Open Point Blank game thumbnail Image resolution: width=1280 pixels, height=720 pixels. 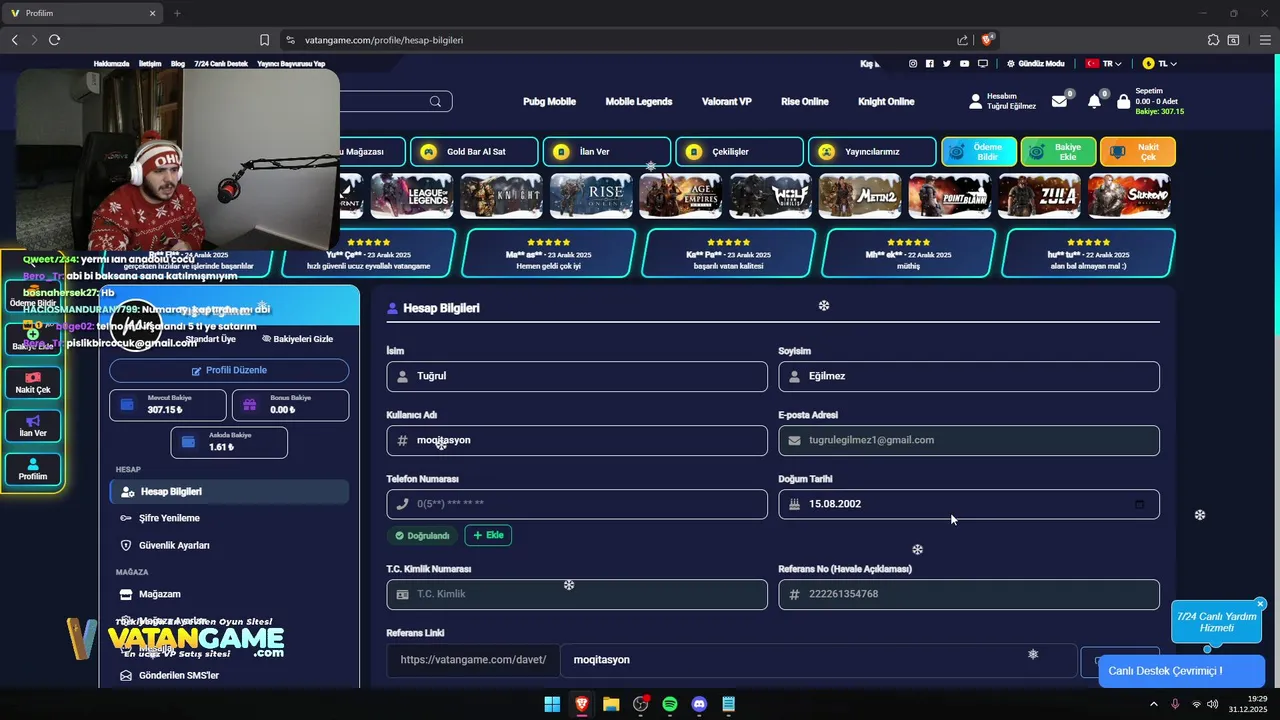coord(949,196)
